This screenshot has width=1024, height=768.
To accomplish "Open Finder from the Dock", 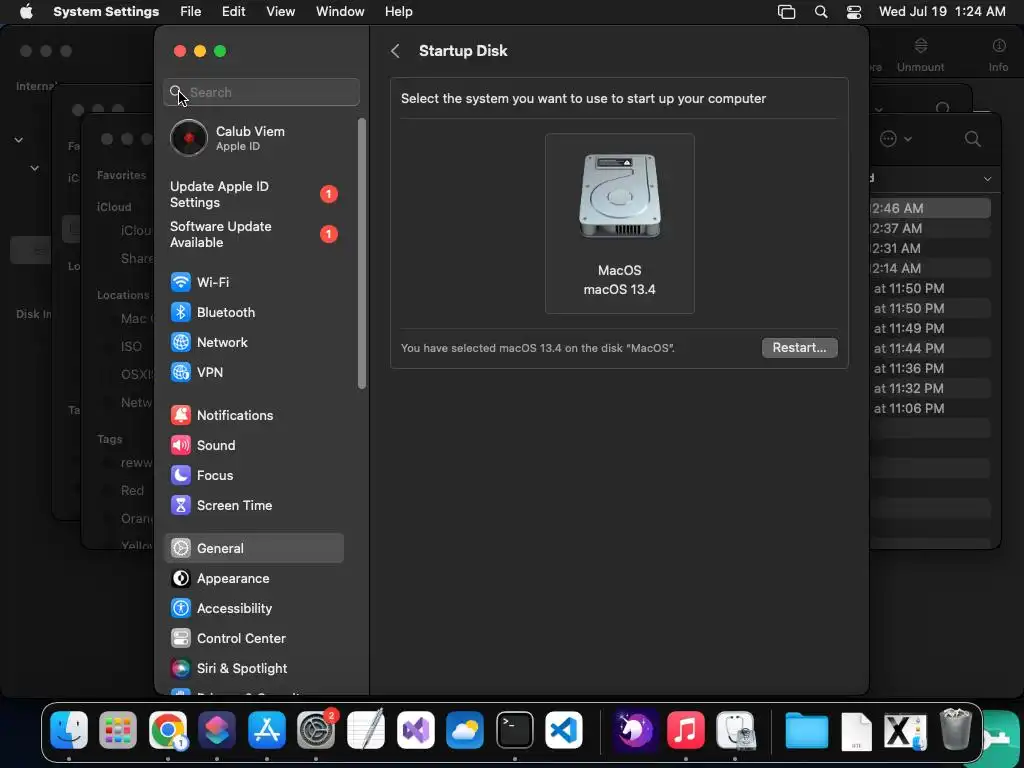I will [69, 730].
